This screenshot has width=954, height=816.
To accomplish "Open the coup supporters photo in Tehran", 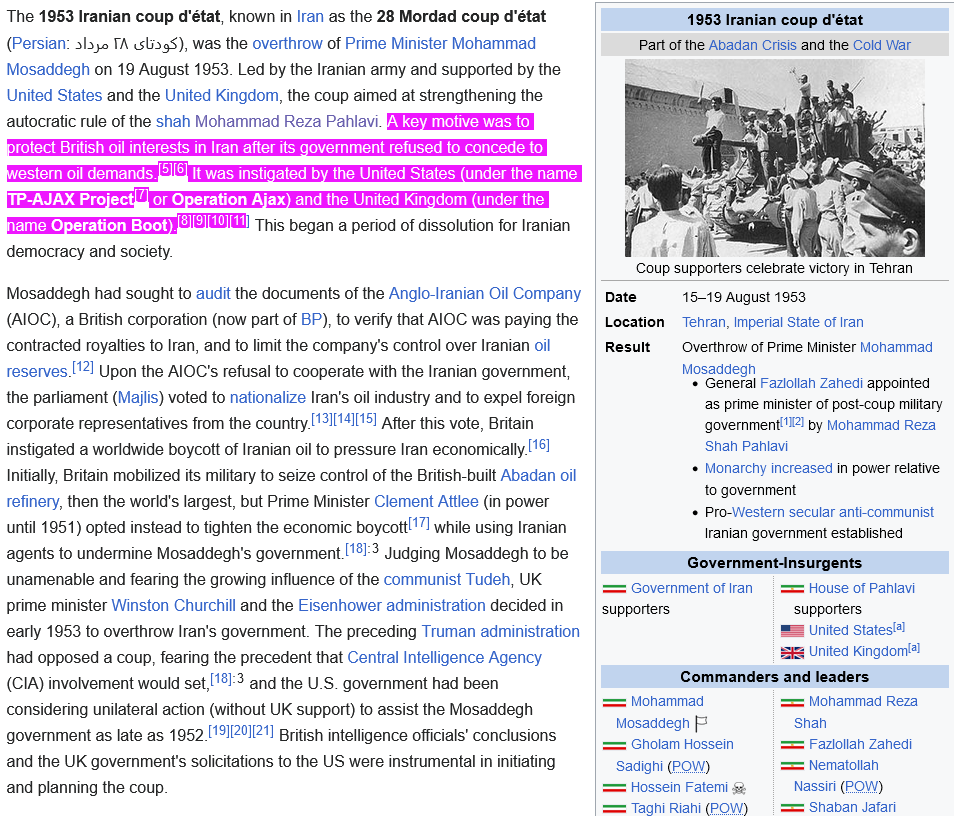I will click(775, 158).
